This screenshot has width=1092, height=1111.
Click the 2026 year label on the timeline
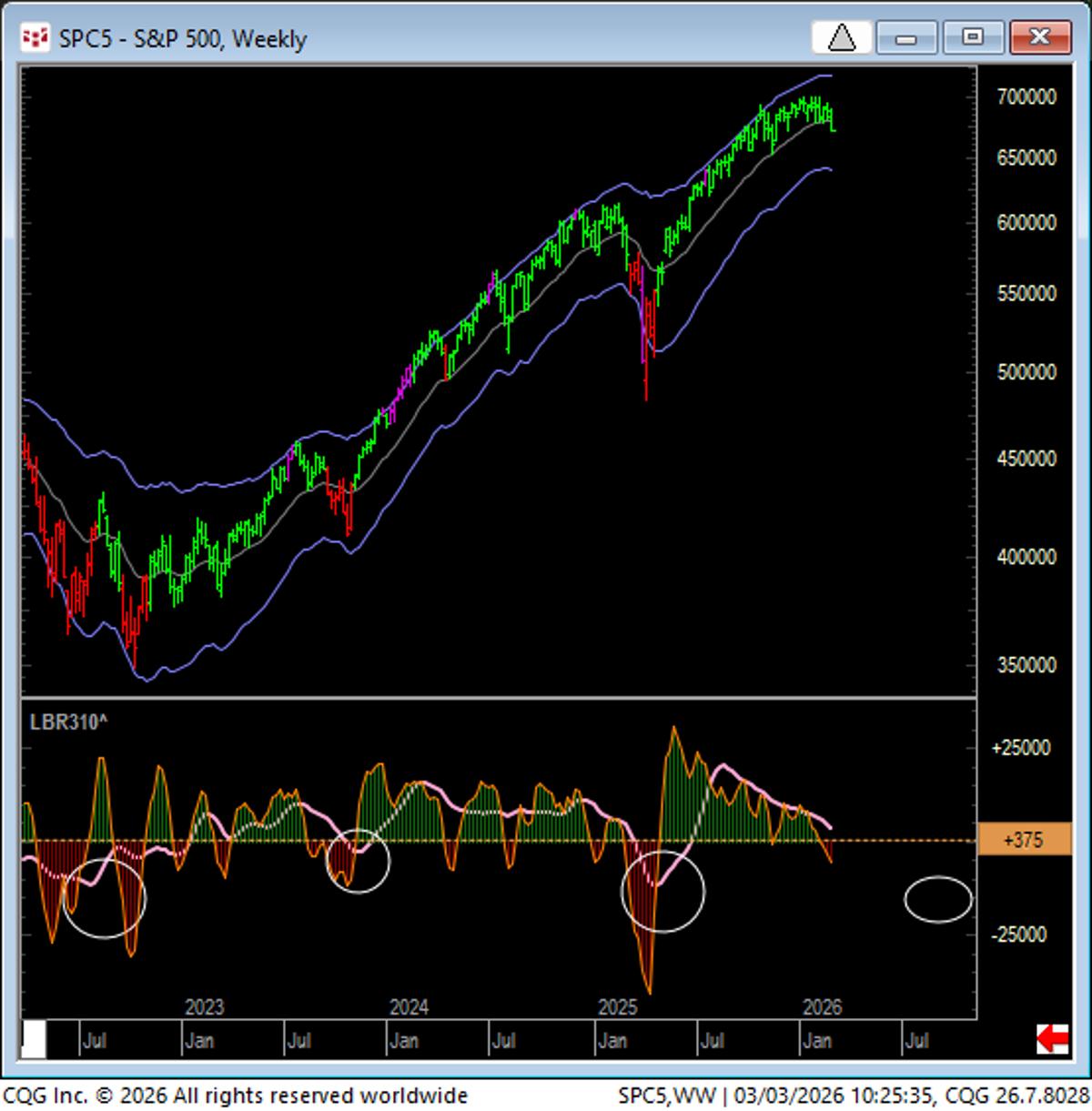(824, 1008)
